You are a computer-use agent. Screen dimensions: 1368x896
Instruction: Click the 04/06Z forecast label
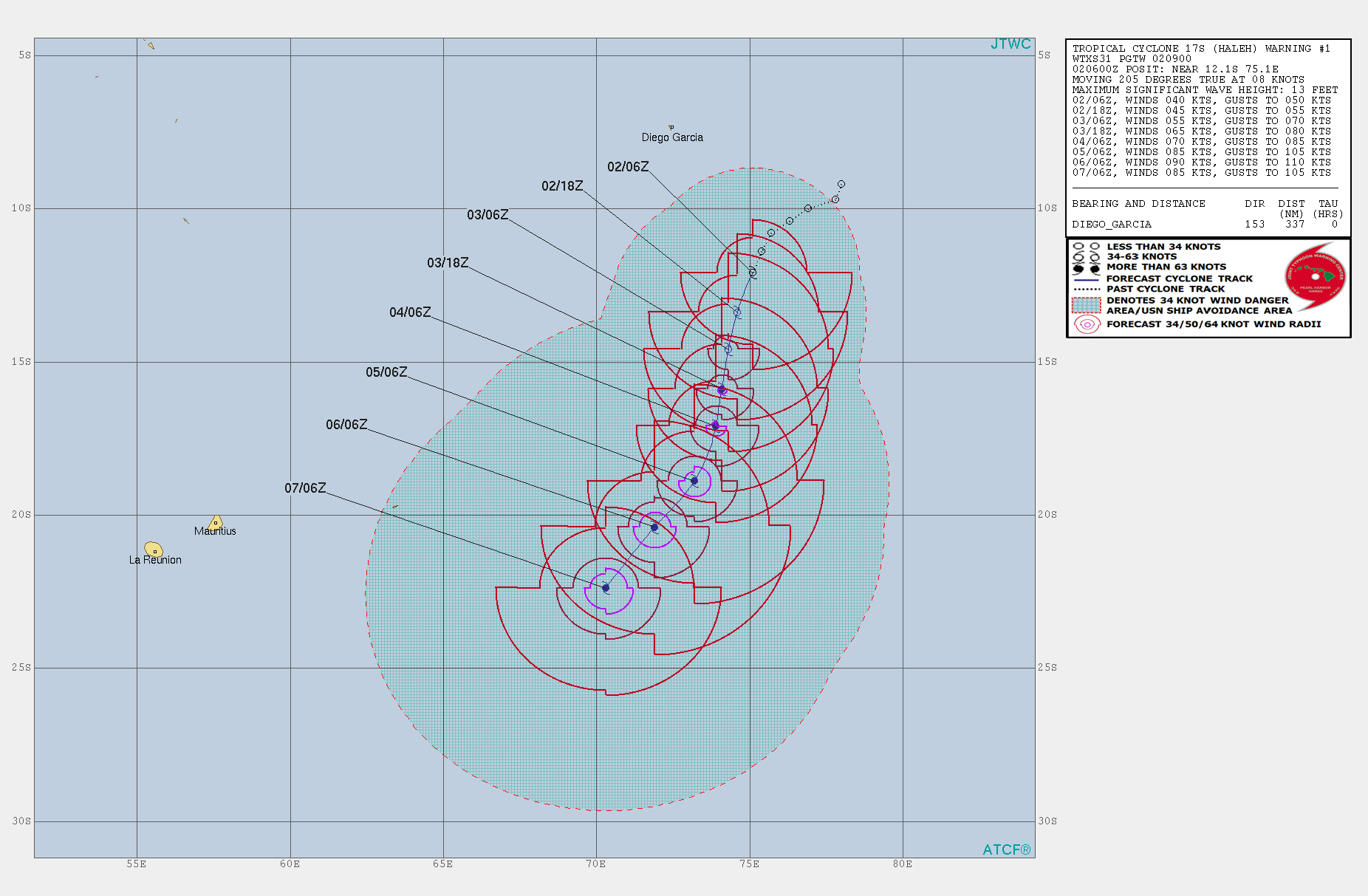pos(410,312)
